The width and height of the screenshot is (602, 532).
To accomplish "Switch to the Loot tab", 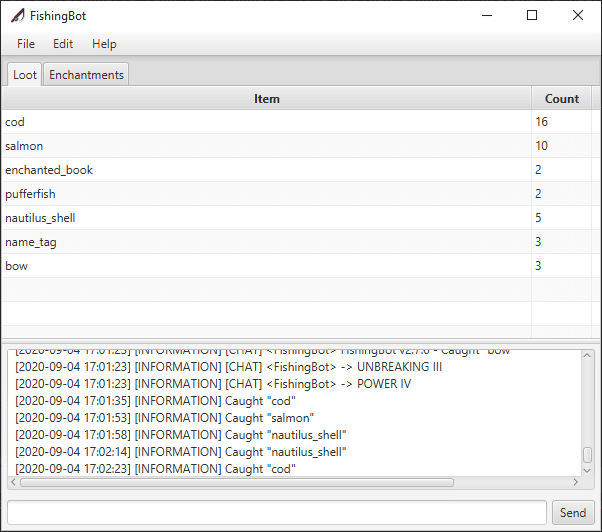I will pyautogui.click(x=25, y=74).
